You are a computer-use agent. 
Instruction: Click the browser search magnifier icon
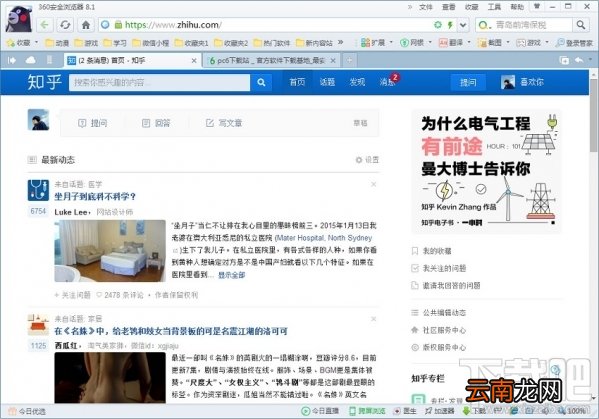[x=581, y=25]
